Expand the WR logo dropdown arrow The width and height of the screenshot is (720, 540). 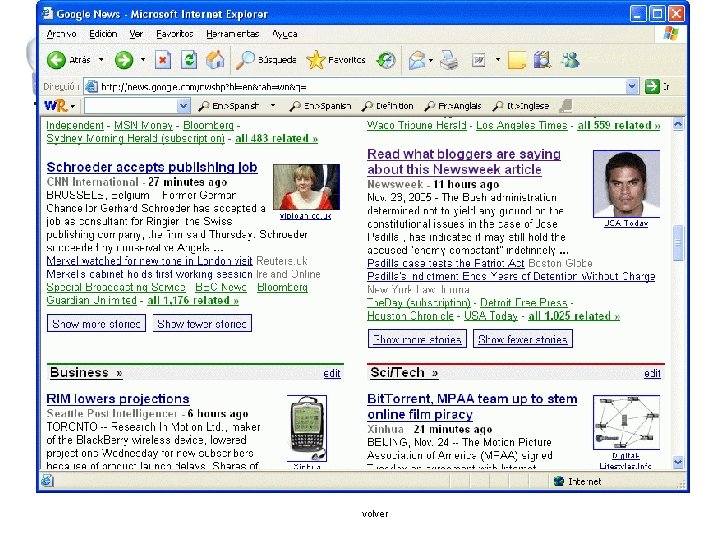coord(73,107)
